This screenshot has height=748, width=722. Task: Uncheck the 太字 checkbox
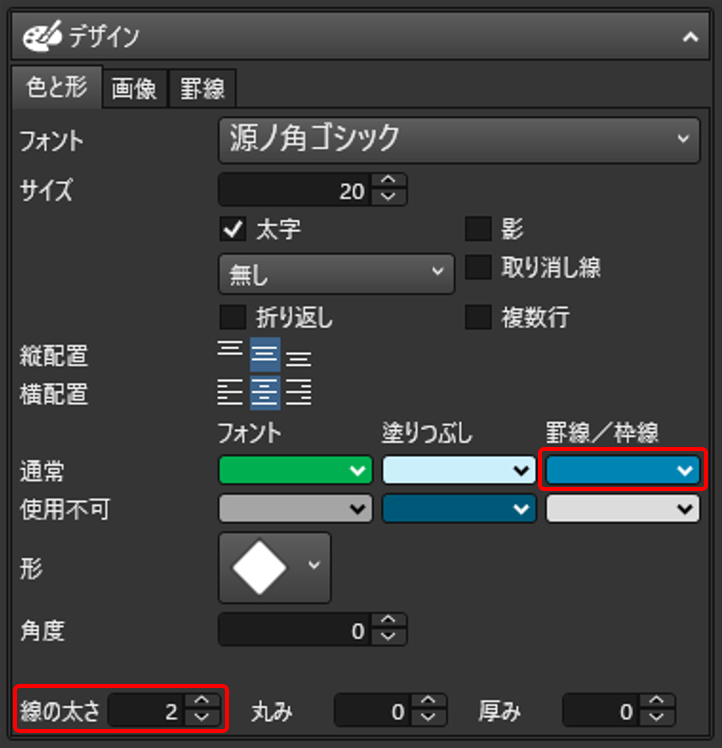tap(233, 229)
